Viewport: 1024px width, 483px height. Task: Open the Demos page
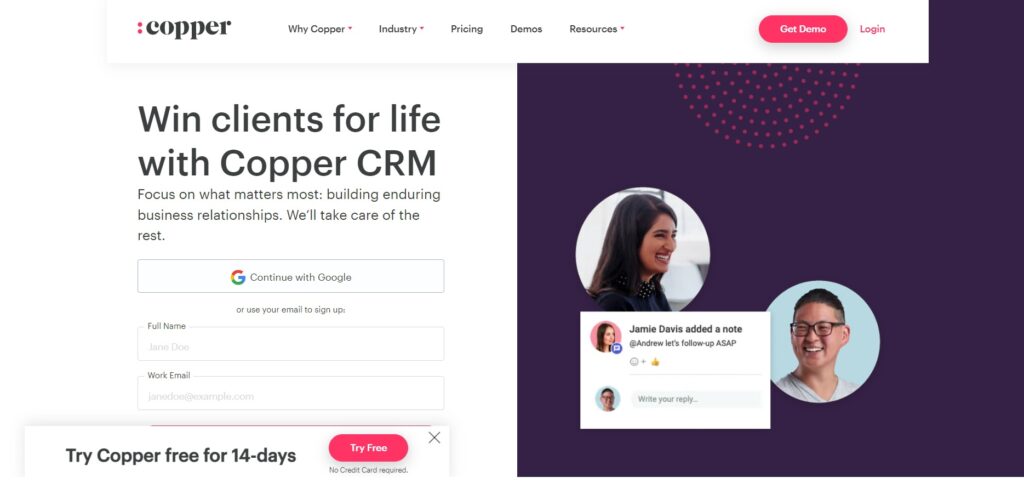click(526, 29)
